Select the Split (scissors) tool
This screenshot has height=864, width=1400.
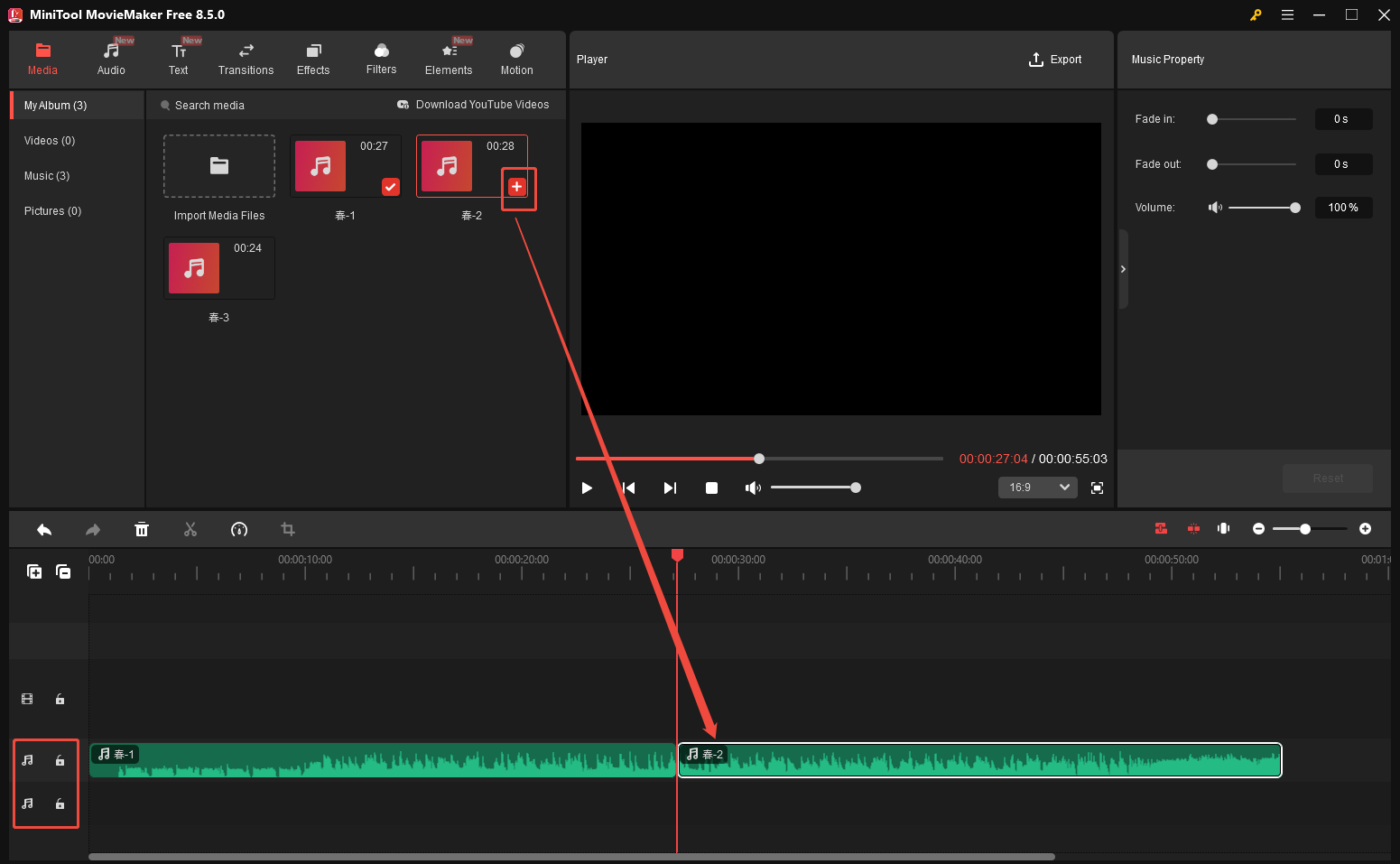(x=190, y=529)
